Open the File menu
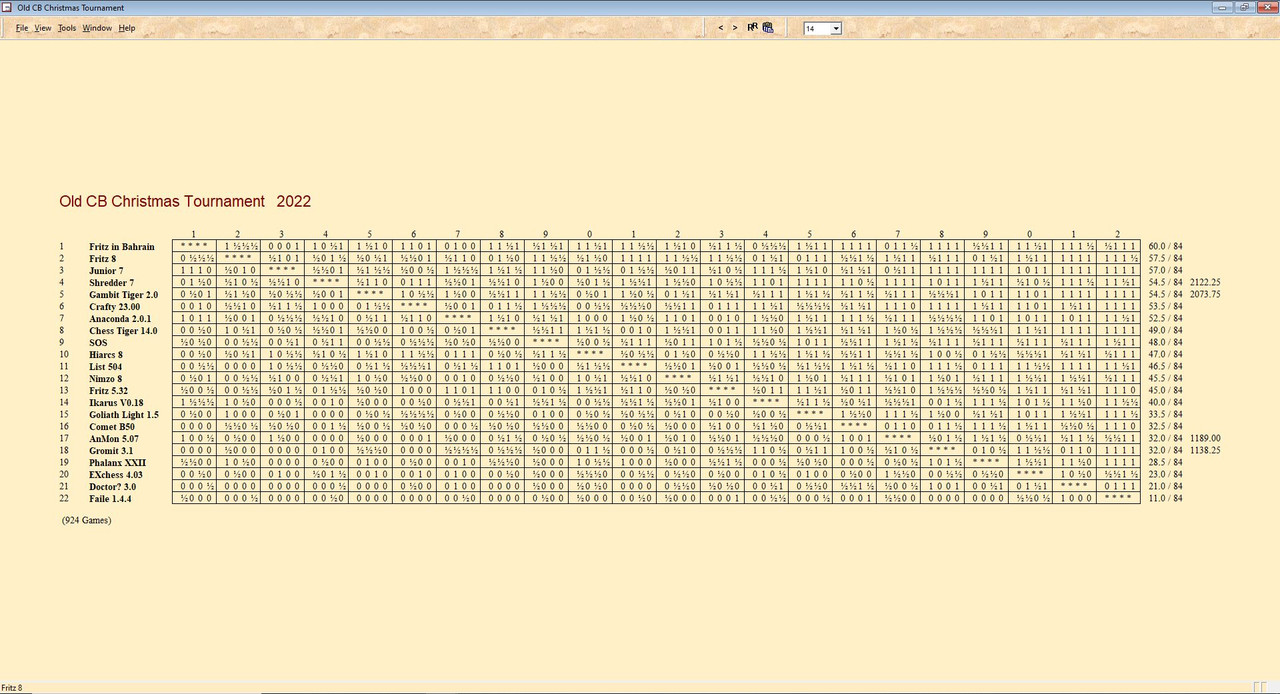 (22, 28)
